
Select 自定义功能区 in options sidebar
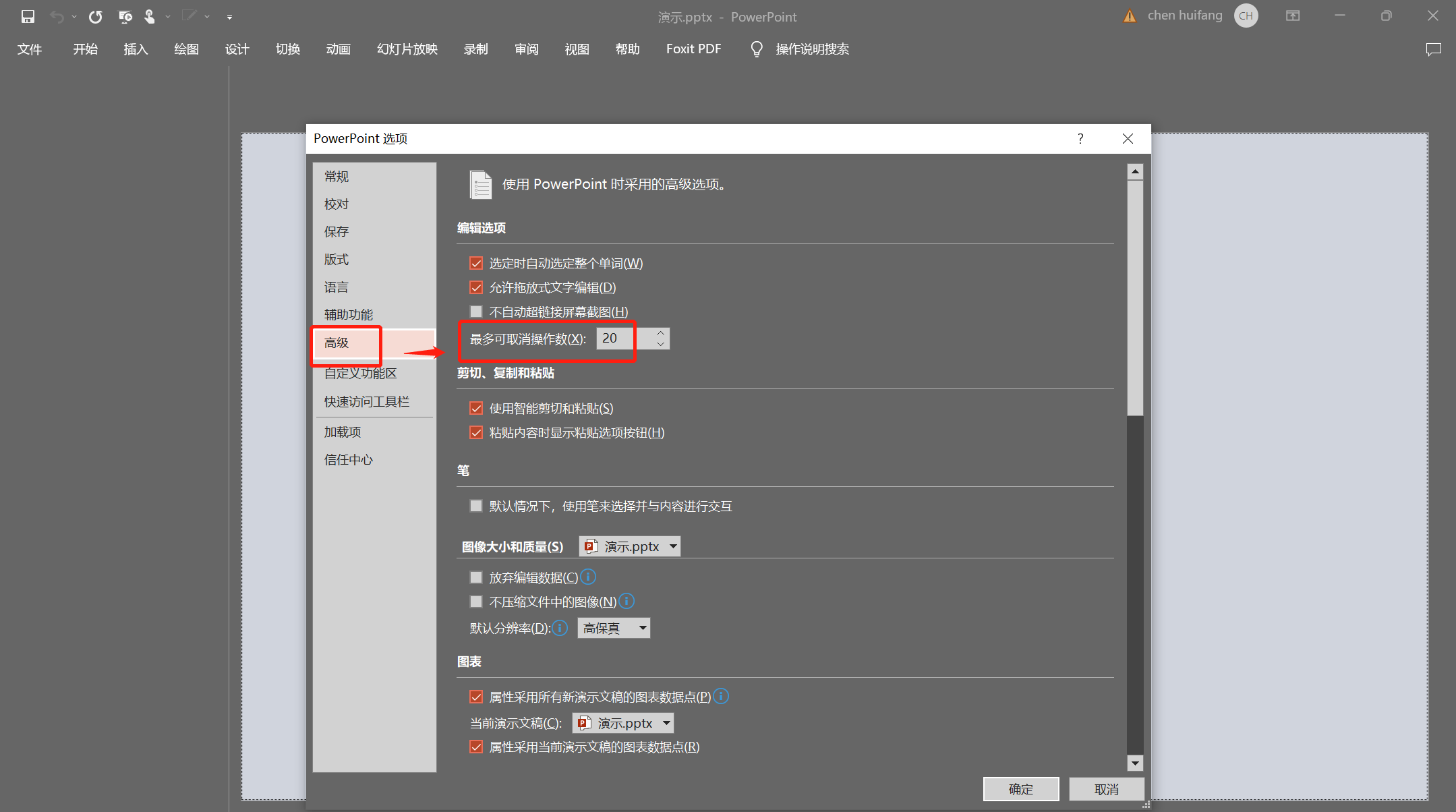click(374, 374)
